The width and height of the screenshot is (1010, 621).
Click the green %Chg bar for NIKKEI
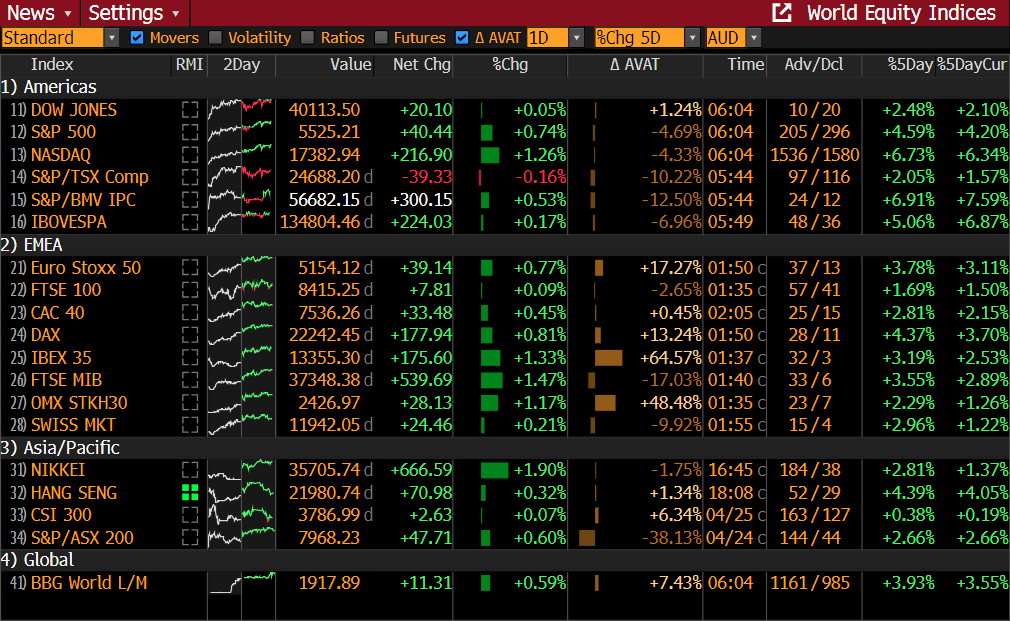point(494,470)
